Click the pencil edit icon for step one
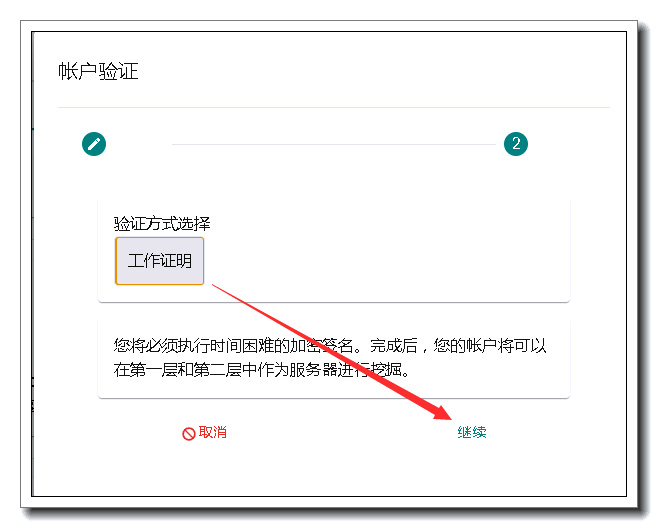The height and width of the screenshot is (528, 658). point(94,144)
